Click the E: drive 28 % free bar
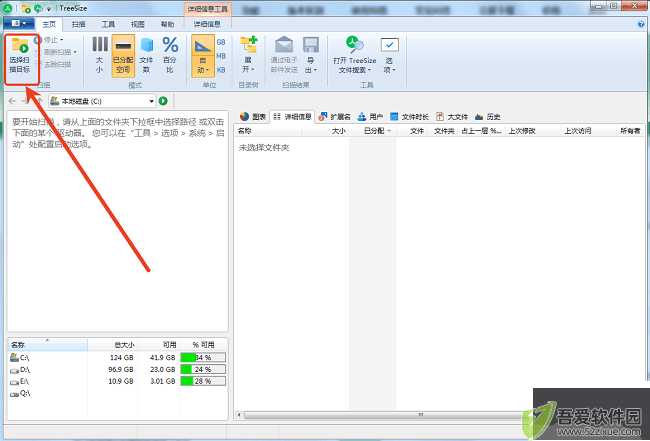Image resolution: width=650 pixels, height=441 pixels. pos(203,381)
